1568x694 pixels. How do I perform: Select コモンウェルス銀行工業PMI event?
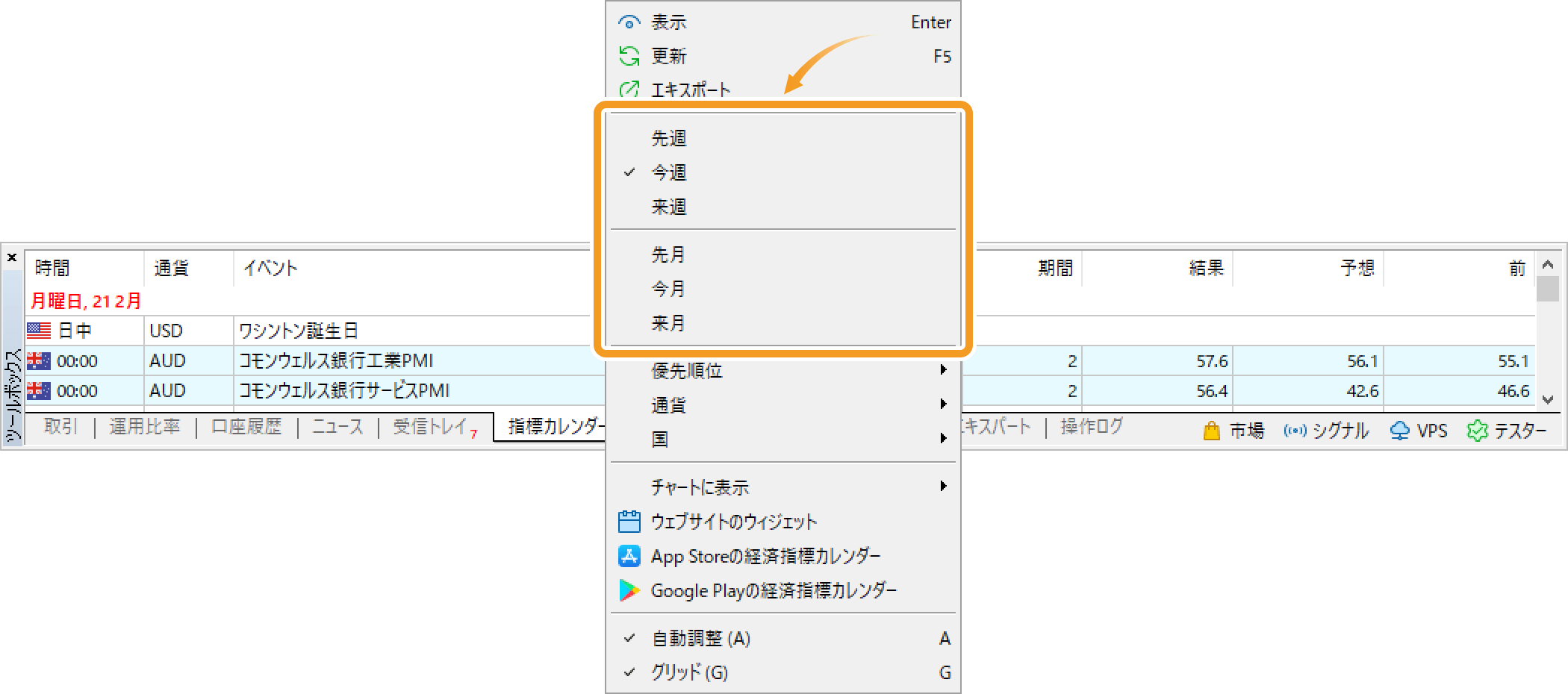tap(336, 360)
